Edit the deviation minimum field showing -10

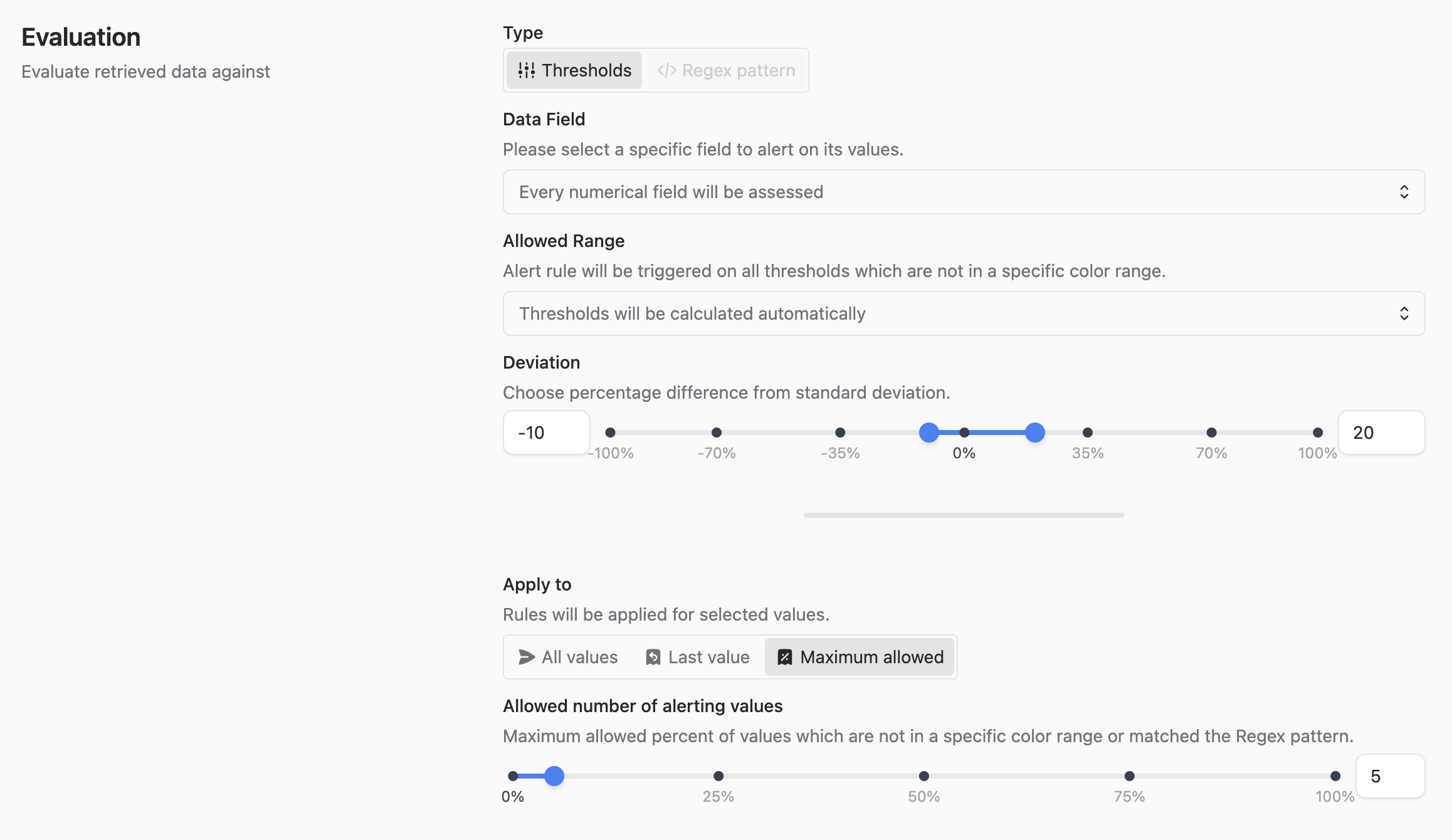click(x=547, y=433)
